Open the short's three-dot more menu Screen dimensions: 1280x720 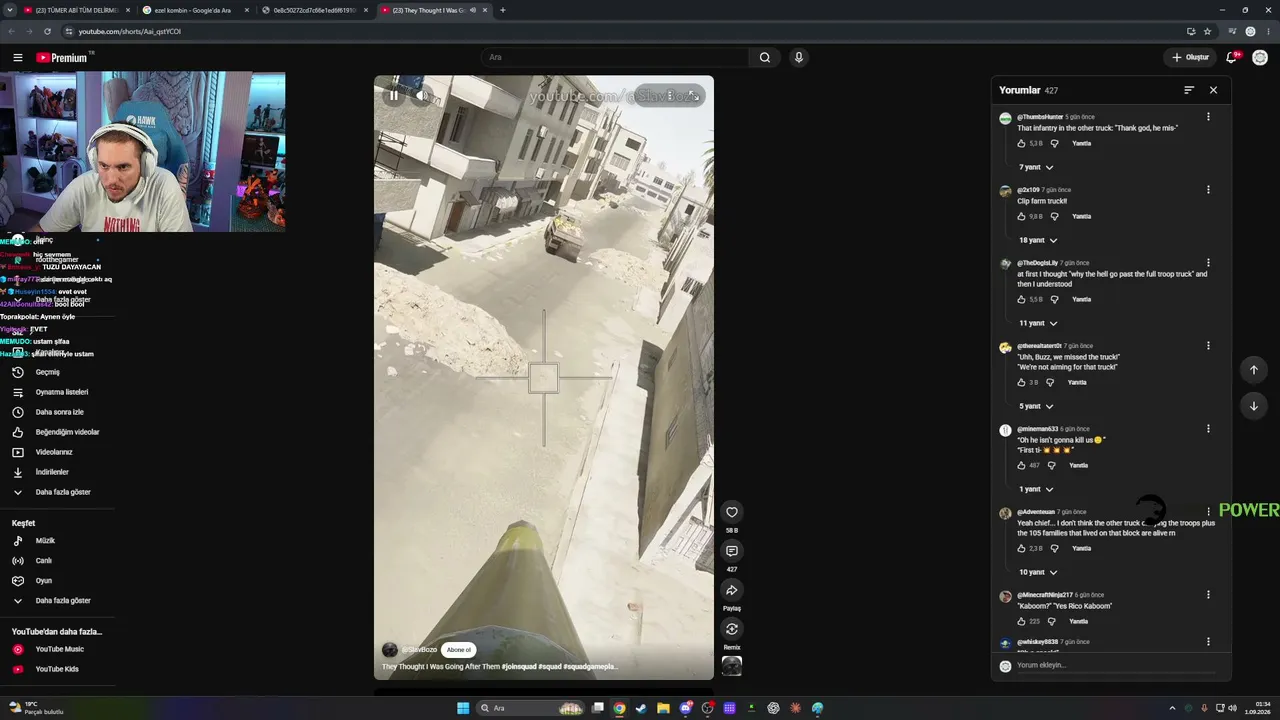tap(669, 96)
